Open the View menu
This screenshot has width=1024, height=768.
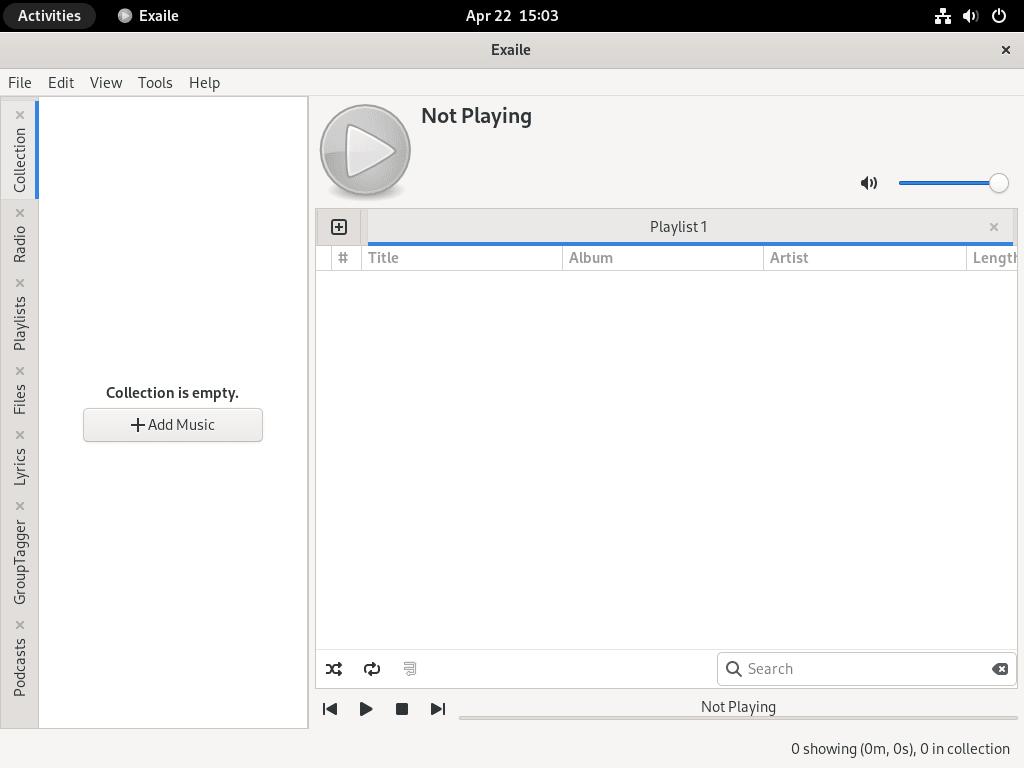106,83
